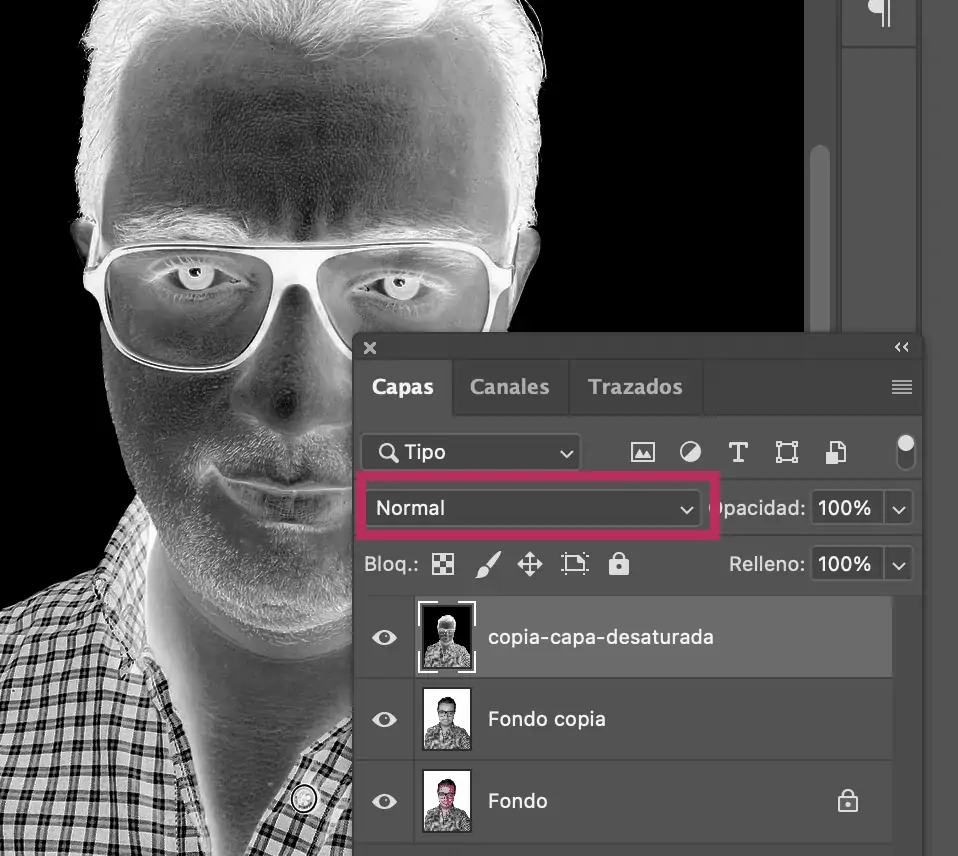Click the copia-capa-desaturada layer name
Screen dimensions: 958x856
coord(601,637)
